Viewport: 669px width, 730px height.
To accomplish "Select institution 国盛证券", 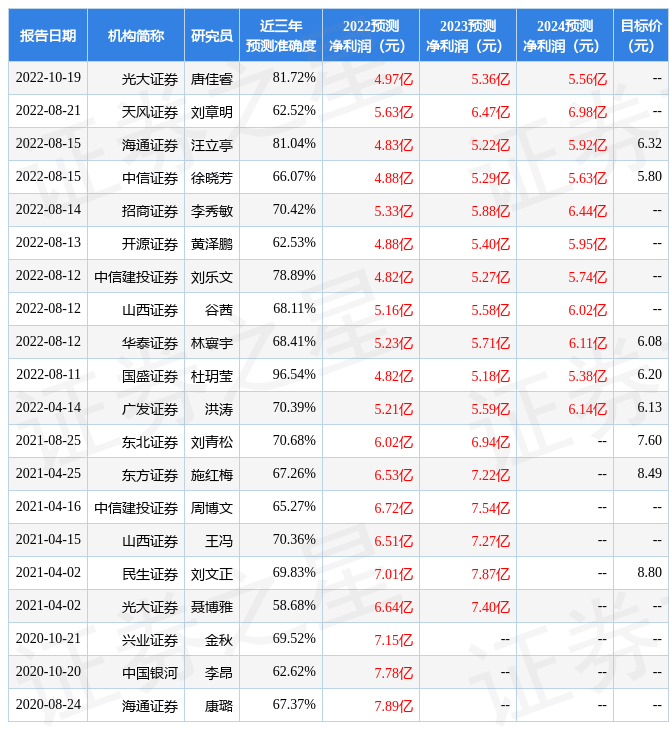I will (150, 376).
